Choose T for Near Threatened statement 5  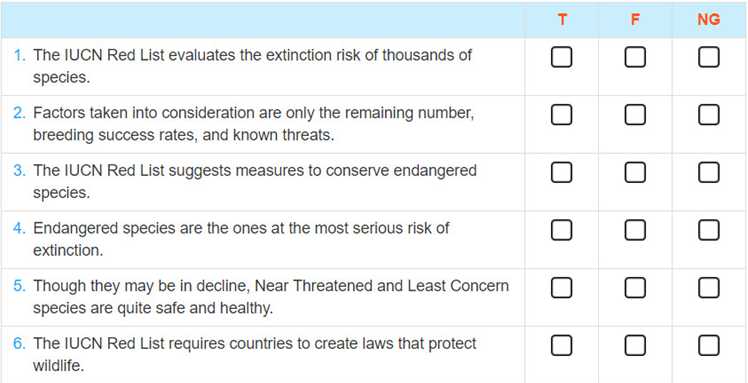pyautogui.click(x=561, y=288)
